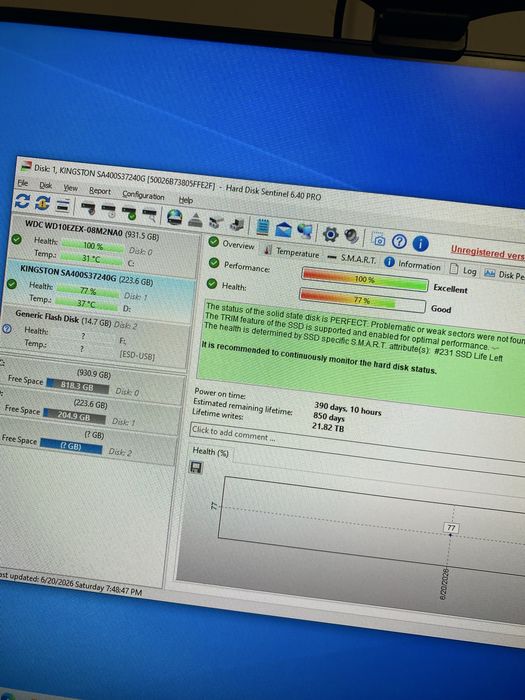Click the last updated status bar text

pyautogui.click(x=71, y=584)
